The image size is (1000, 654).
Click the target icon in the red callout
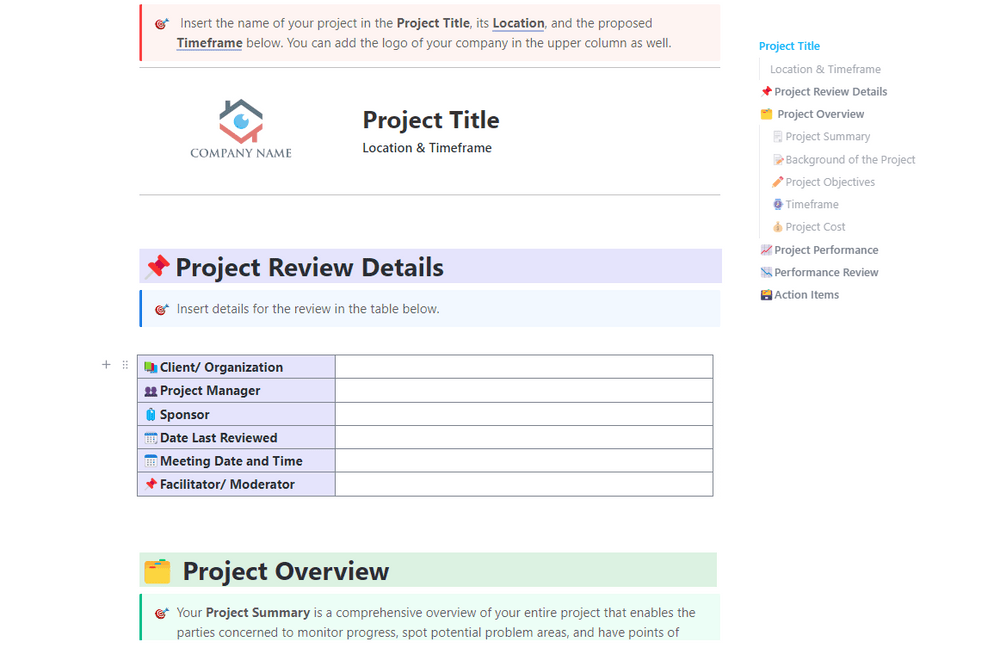point(162,23)
